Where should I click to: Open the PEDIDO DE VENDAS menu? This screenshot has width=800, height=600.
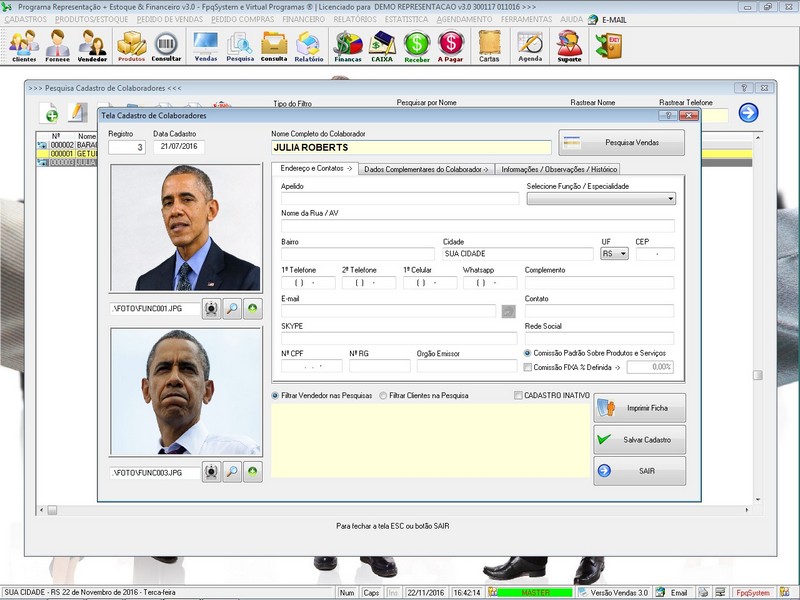[x=170, y=19]
